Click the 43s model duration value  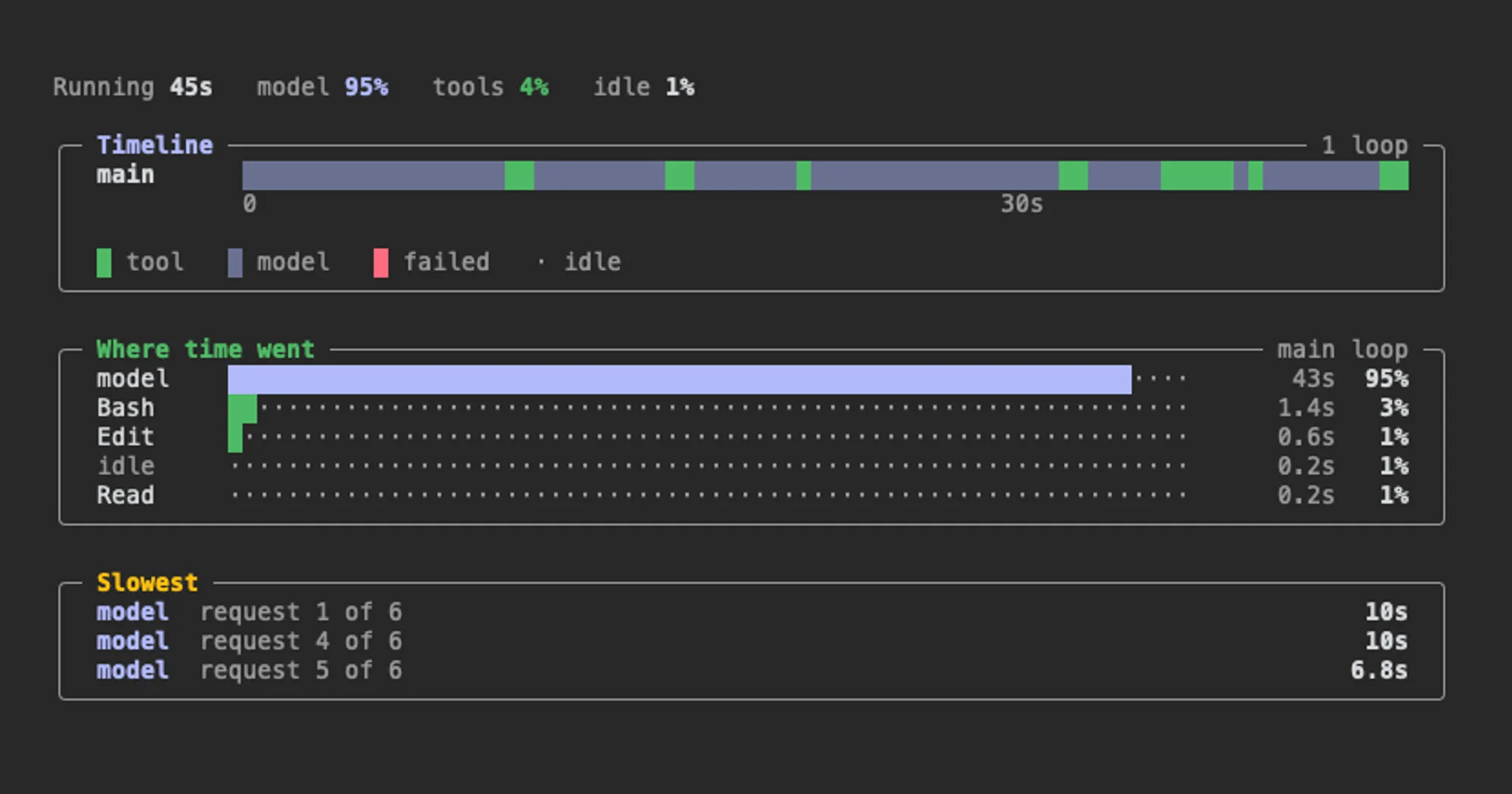pyautogui.click(x=1313, y=379)
